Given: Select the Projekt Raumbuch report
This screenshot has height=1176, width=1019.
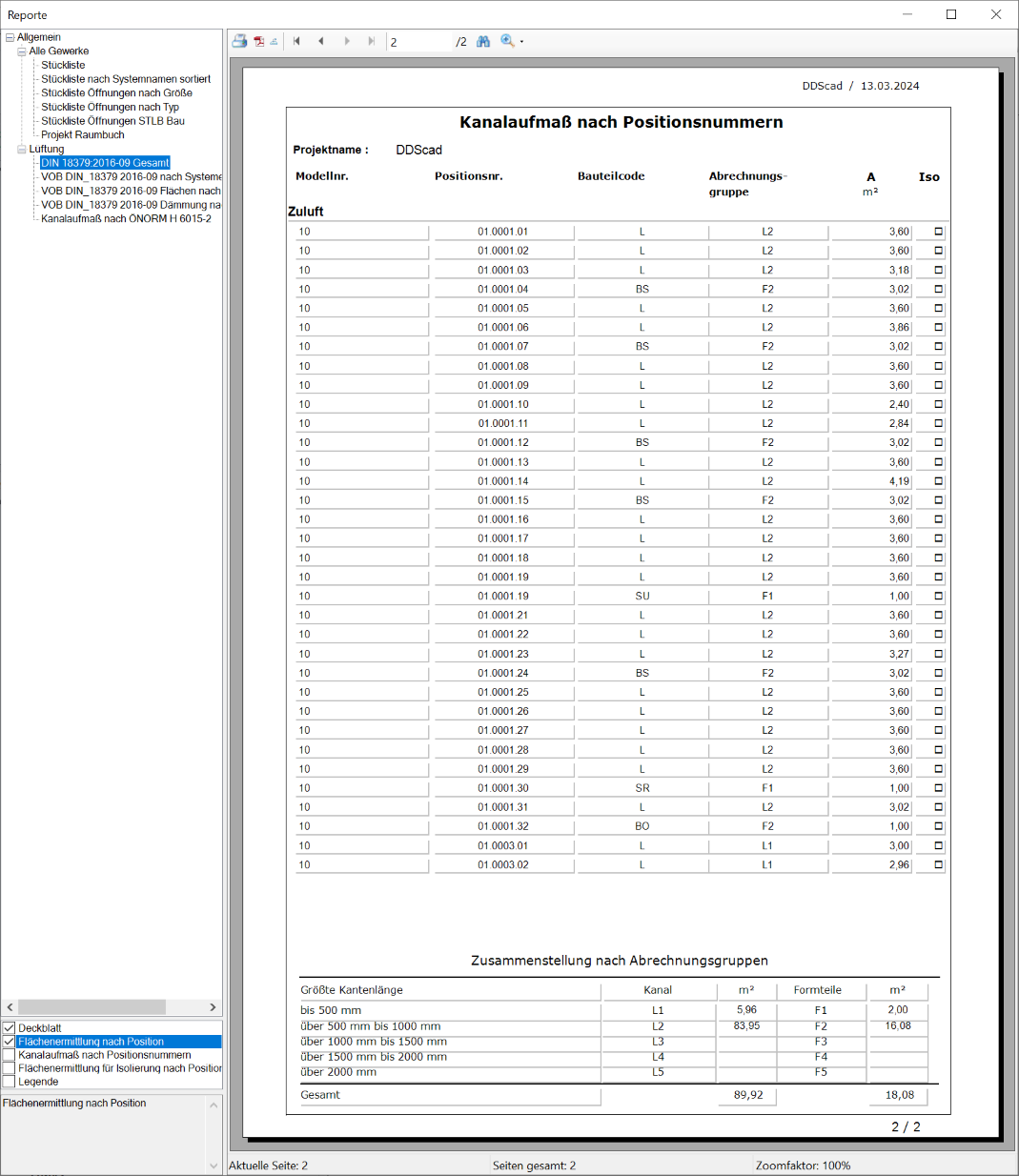Looking at the screenshot, I should pyautogui.click(x=83, y=134).
